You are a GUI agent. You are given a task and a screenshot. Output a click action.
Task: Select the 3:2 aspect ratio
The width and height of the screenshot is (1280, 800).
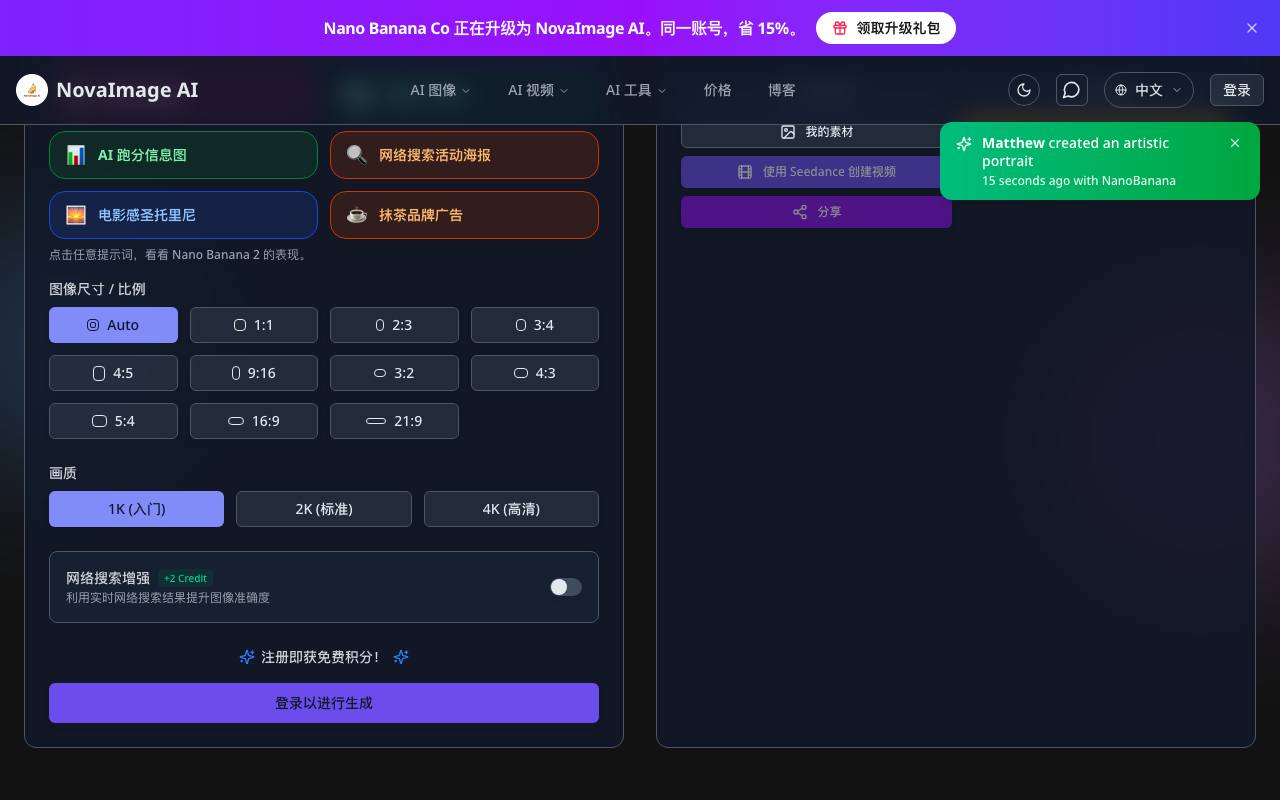[x=394, y=373]
